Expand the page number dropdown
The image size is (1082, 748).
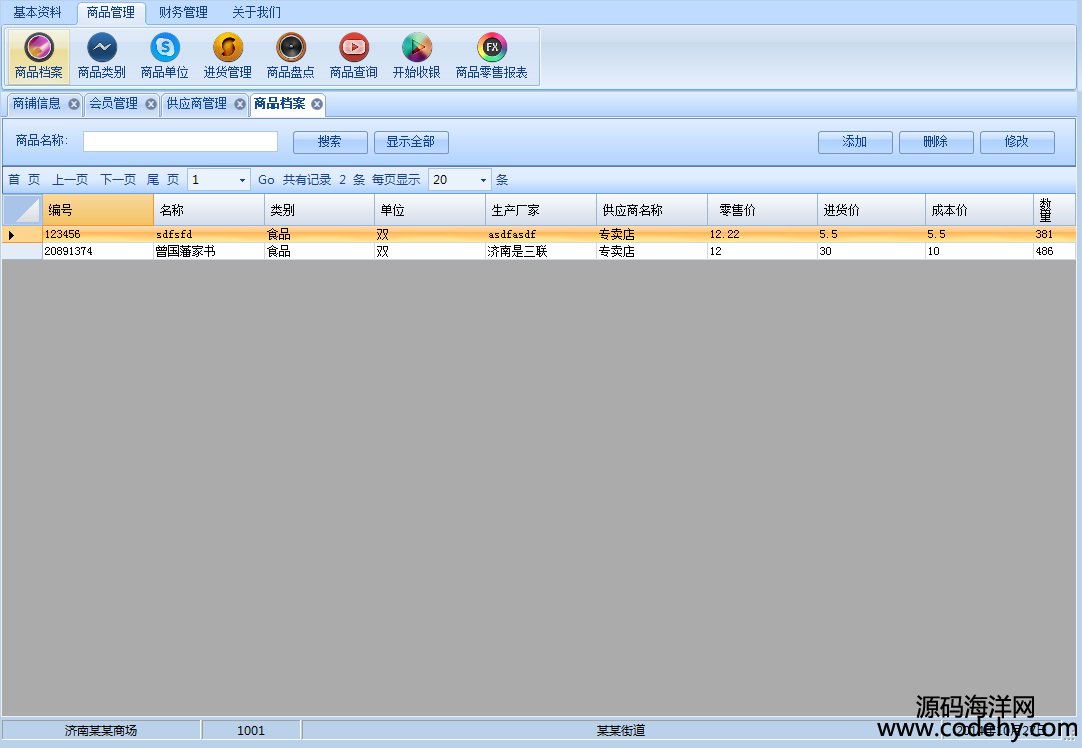242,180
